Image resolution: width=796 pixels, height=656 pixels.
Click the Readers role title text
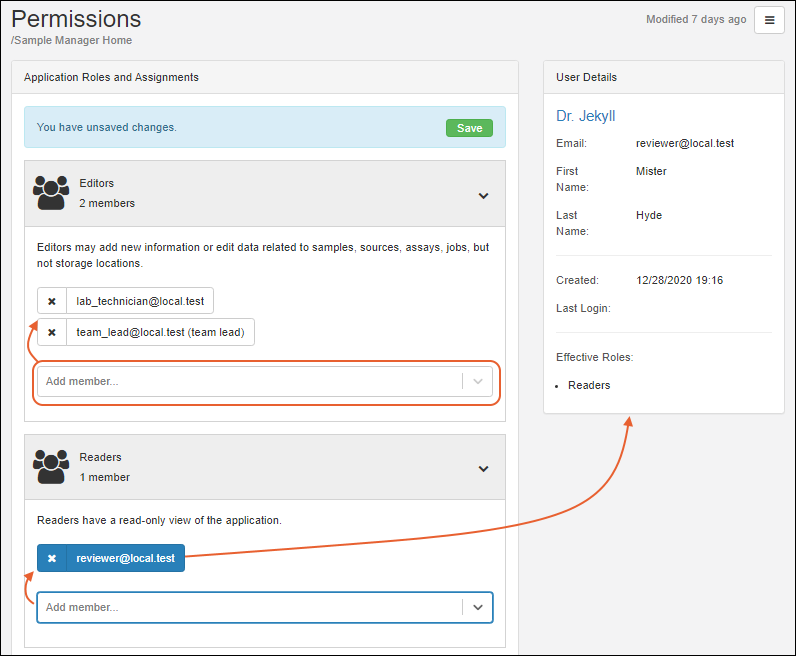(100, 457)
